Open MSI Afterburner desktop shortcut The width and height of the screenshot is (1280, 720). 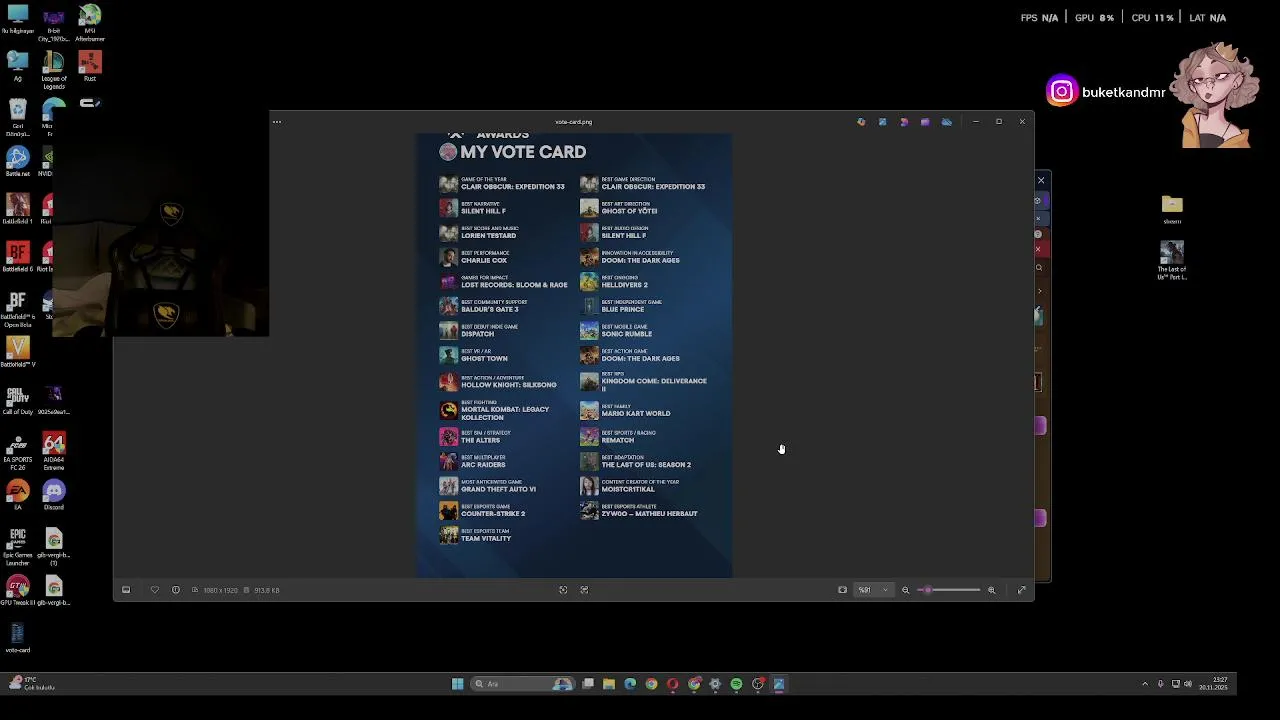(90, 22)
